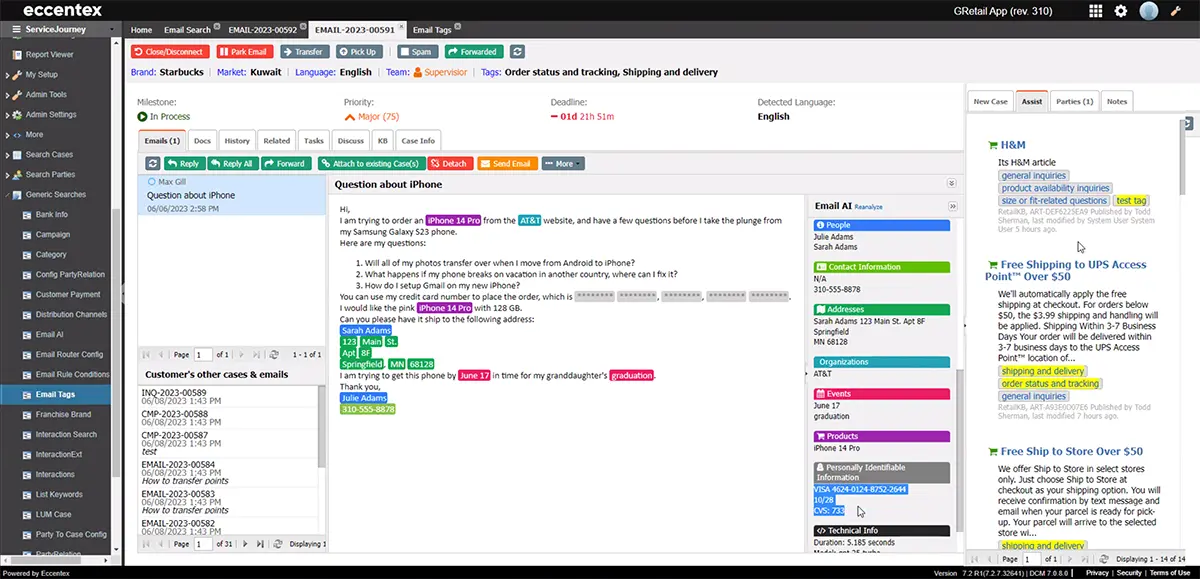Click the yellow 'test tag' tag

click(x=1131, y=200)
